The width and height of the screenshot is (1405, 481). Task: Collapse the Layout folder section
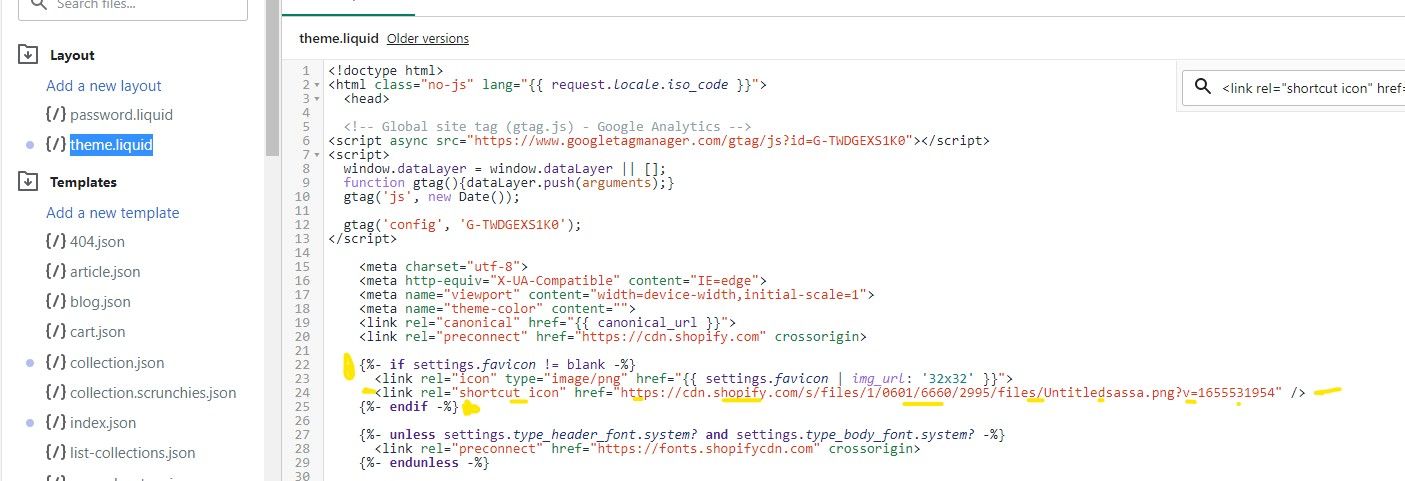click(x=28, y=54)
